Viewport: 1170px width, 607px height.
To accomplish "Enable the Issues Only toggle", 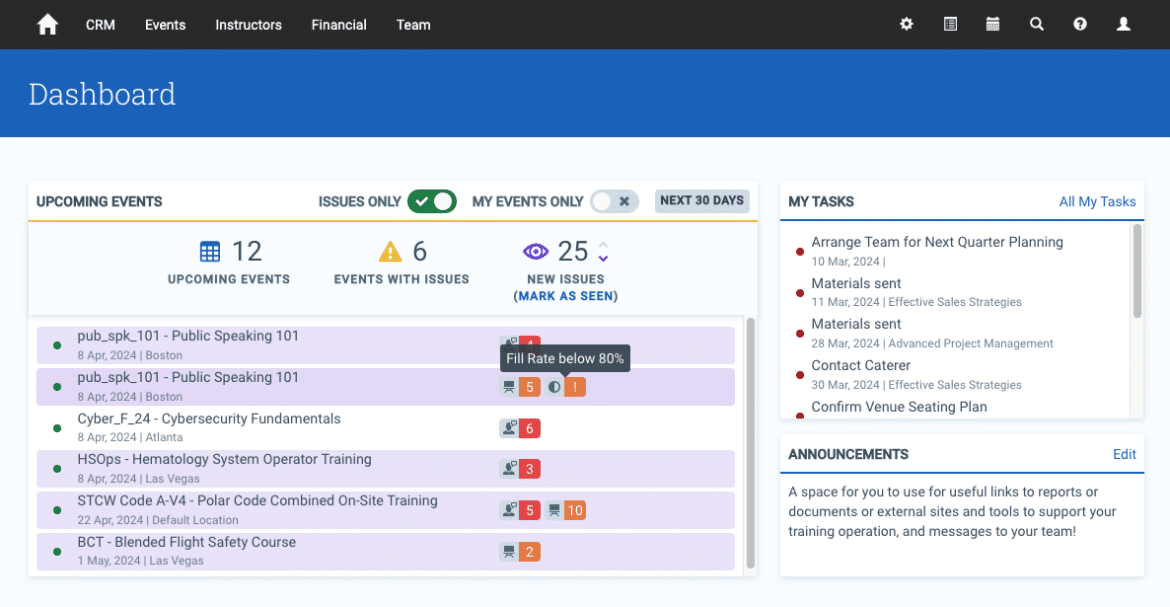I will 432,201.
